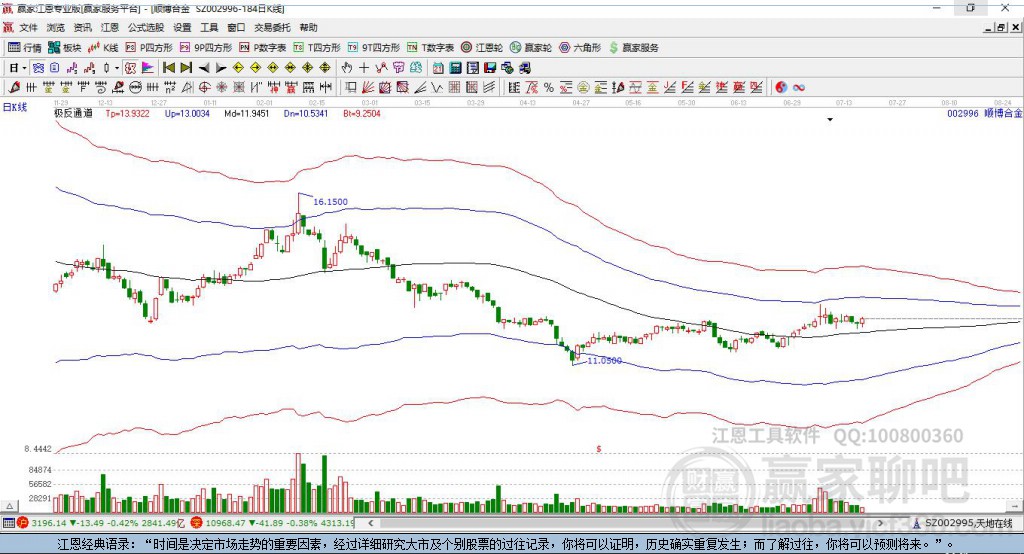Open the P四方形 tool

coord(149,48)
